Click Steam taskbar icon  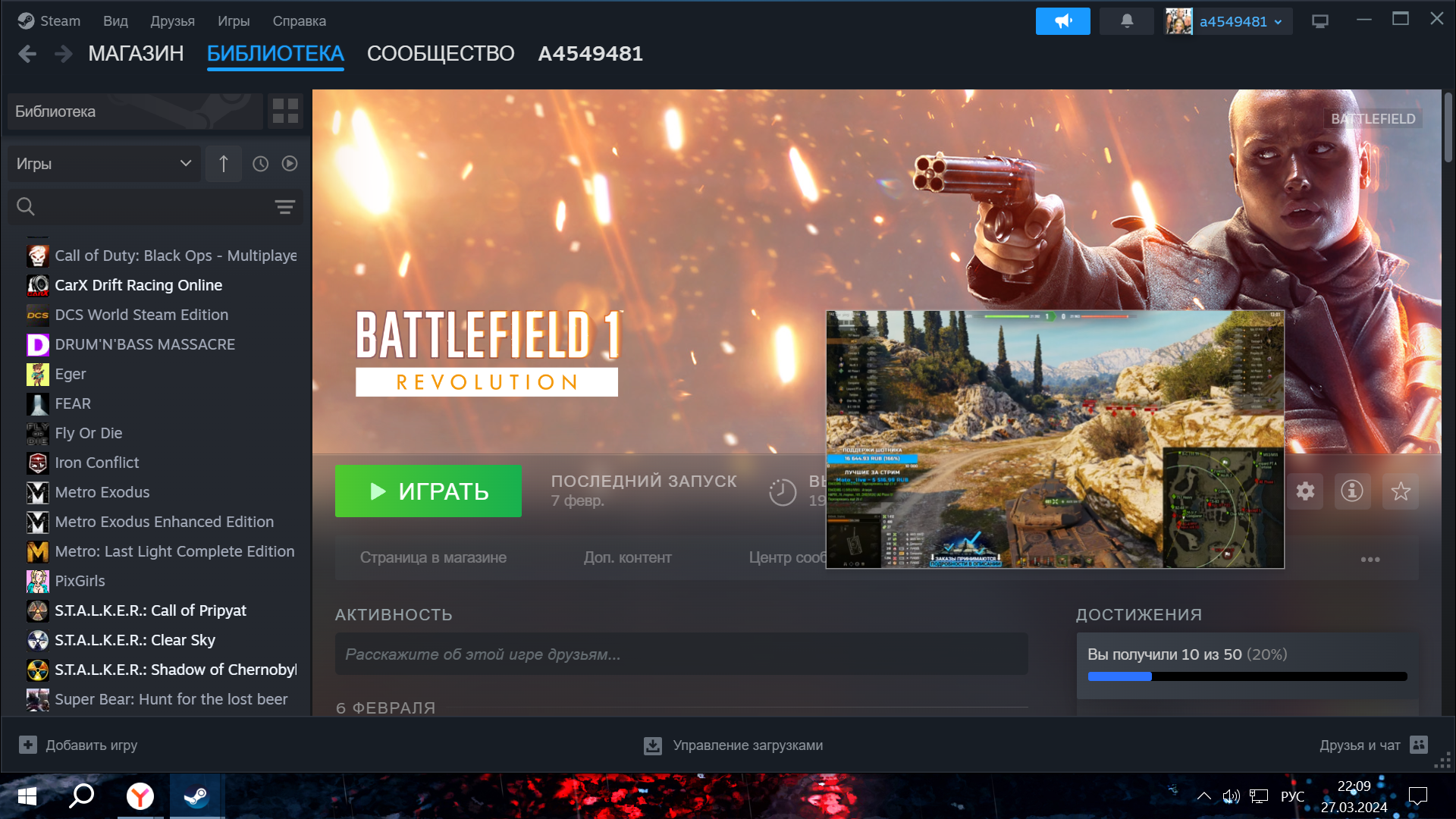pos(196,796)
